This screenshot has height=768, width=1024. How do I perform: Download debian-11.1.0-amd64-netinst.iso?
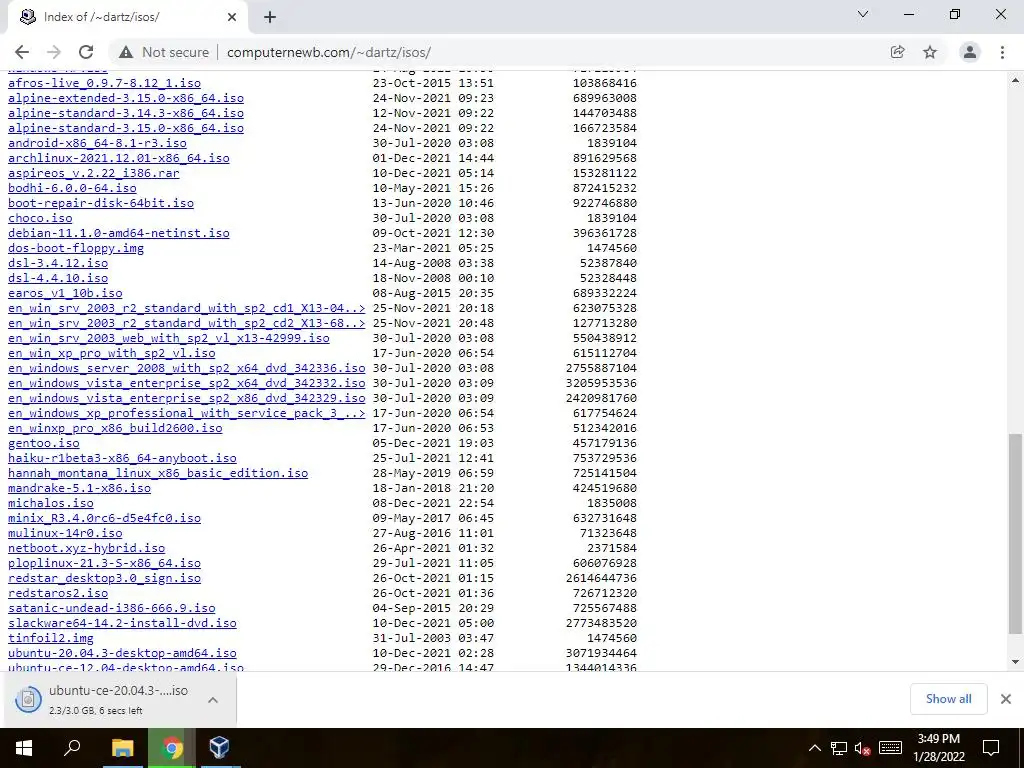[x=119, y=233]
